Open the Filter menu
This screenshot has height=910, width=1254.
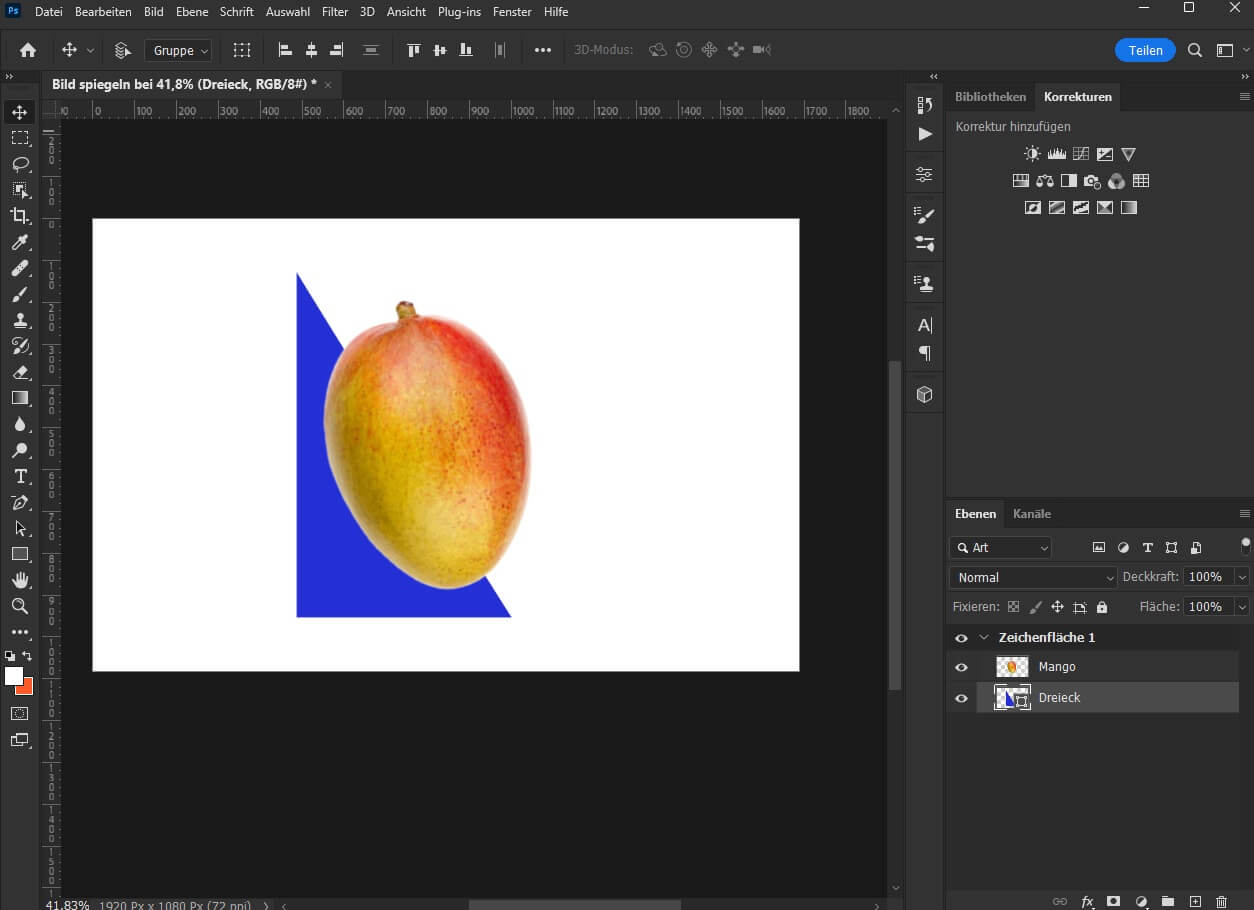[x=334, y=11]
